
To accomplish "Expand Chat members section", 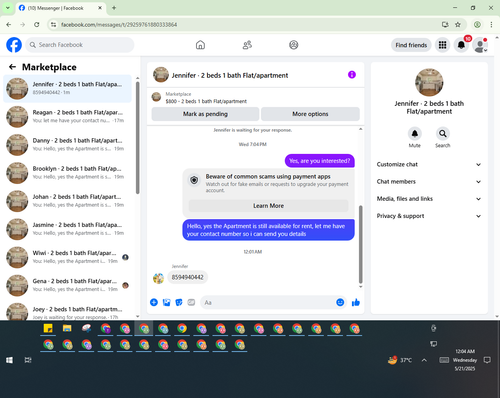I will 429,182.
